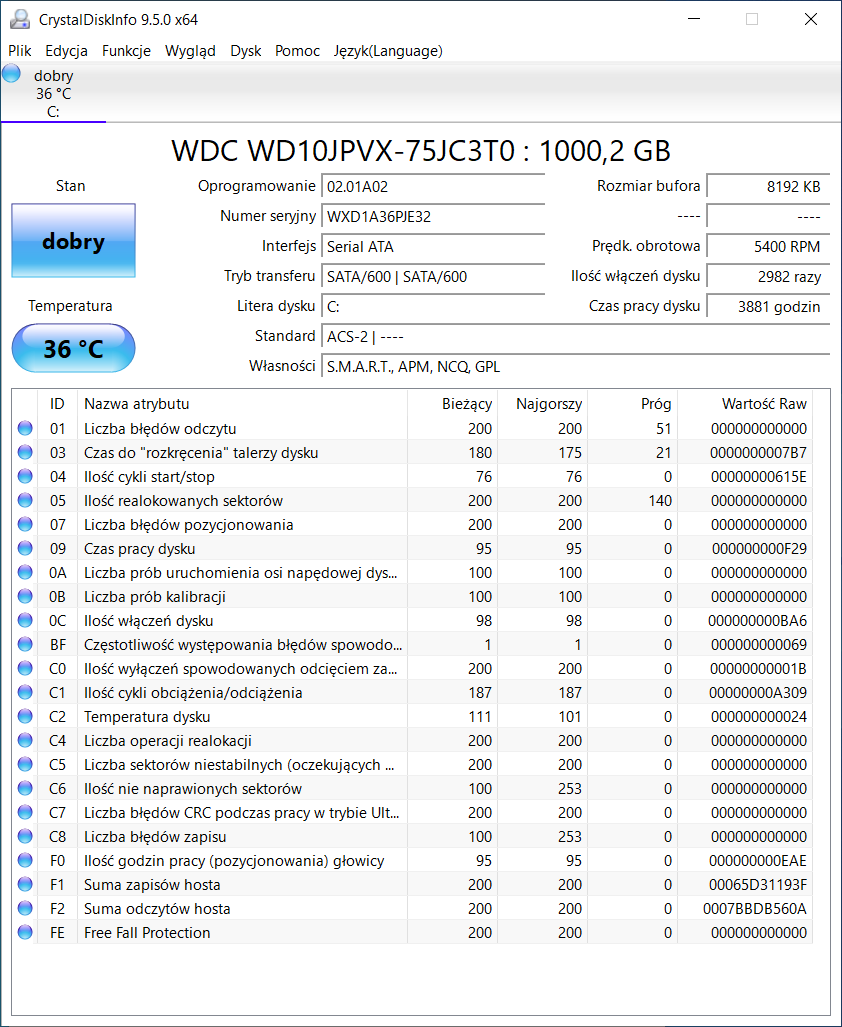Select raw value 0000000007B7

pos(758,453)
